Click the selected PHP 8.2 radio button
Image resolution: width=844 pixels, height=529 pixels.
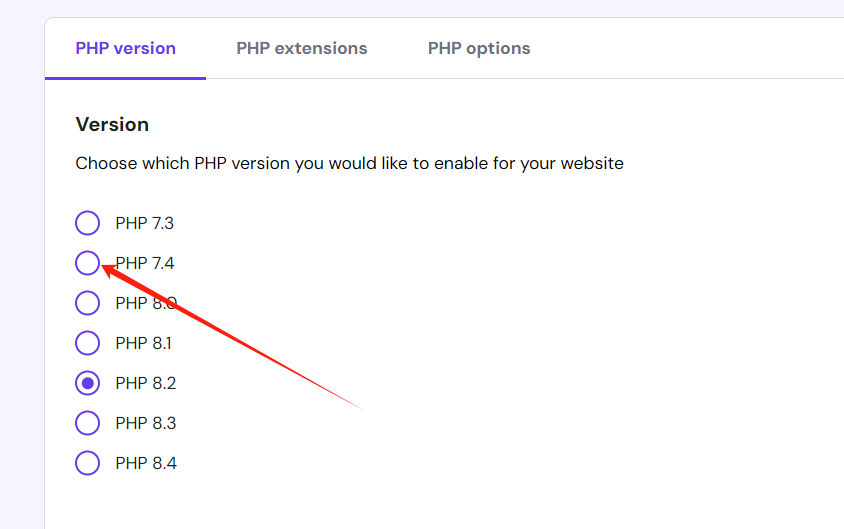tap(88, 383)
